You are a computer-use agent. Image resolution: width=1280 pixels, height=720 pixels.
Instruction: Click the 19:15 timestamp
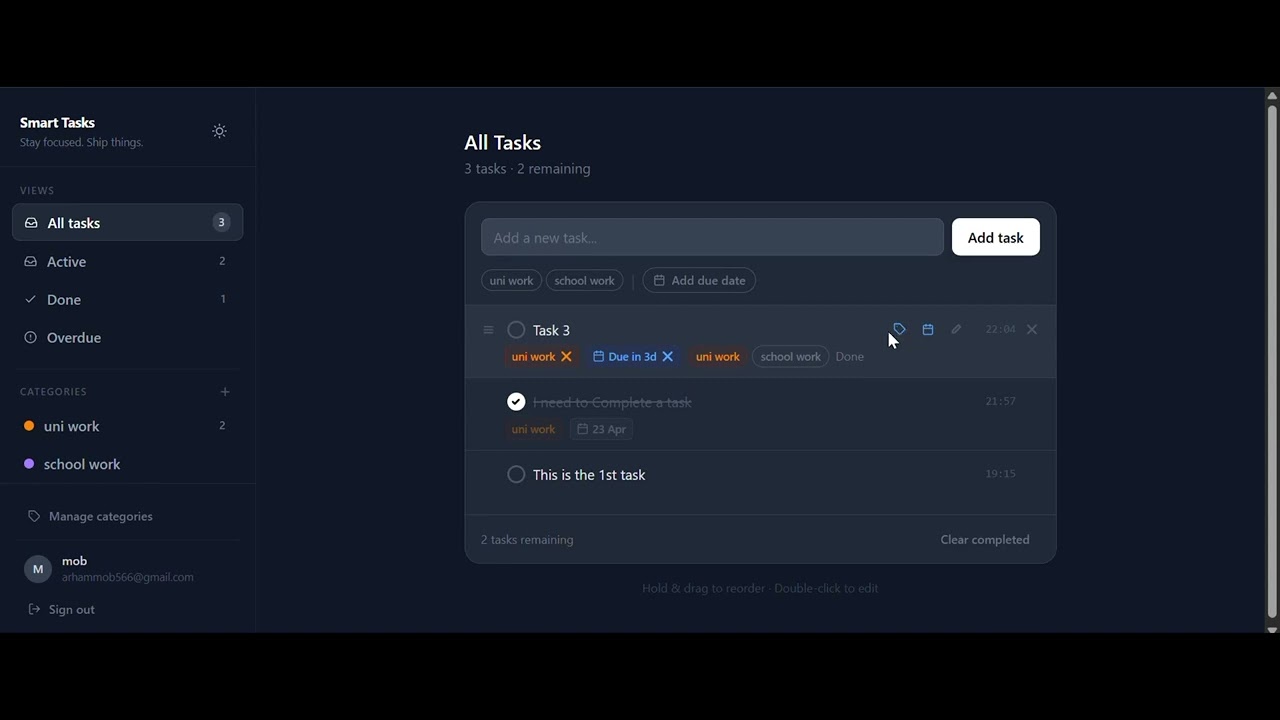1000,473
